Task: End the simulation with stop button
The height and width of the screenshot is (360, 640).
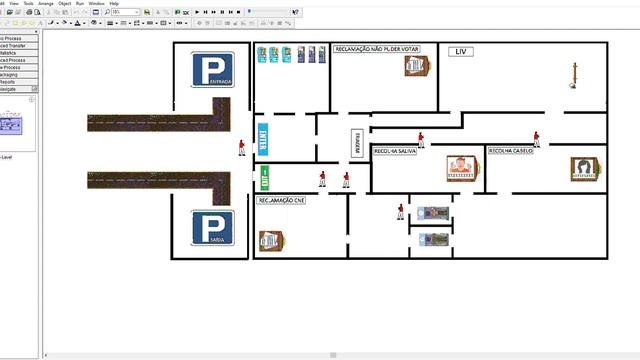Action: (x=239, y=12)
